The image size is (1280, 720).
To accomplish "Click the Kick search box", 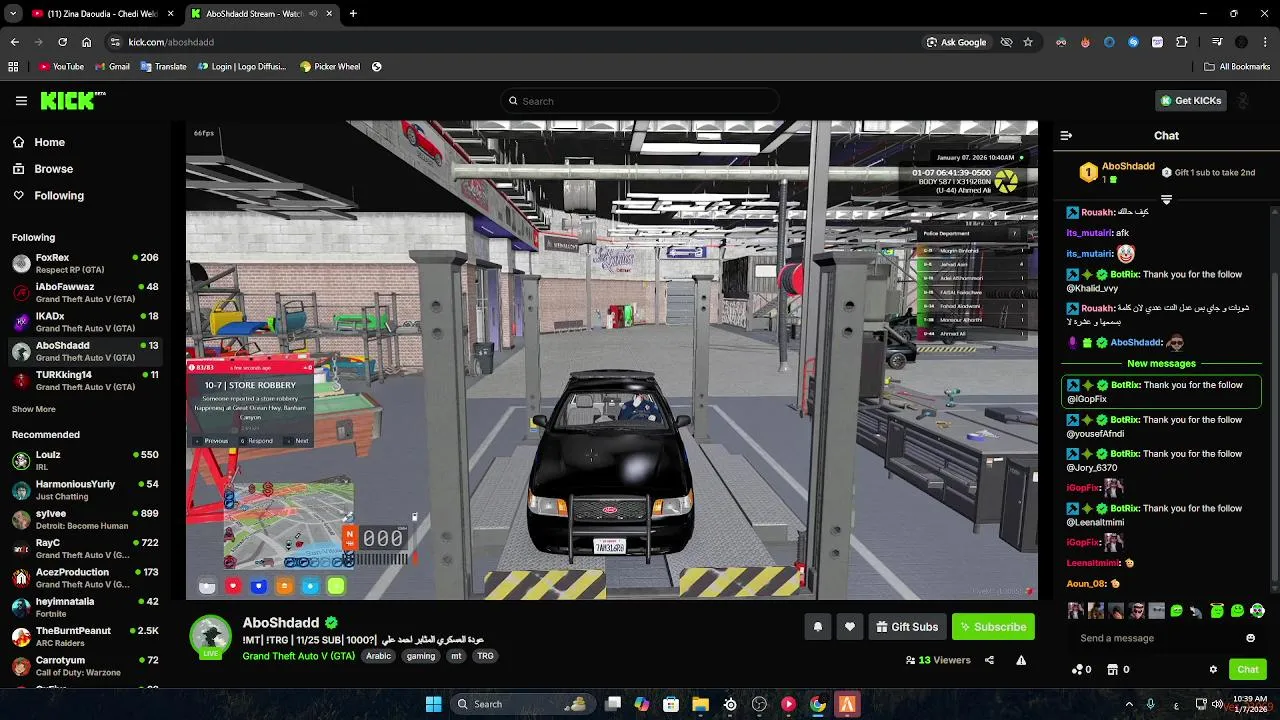I will tap(640, 101).
